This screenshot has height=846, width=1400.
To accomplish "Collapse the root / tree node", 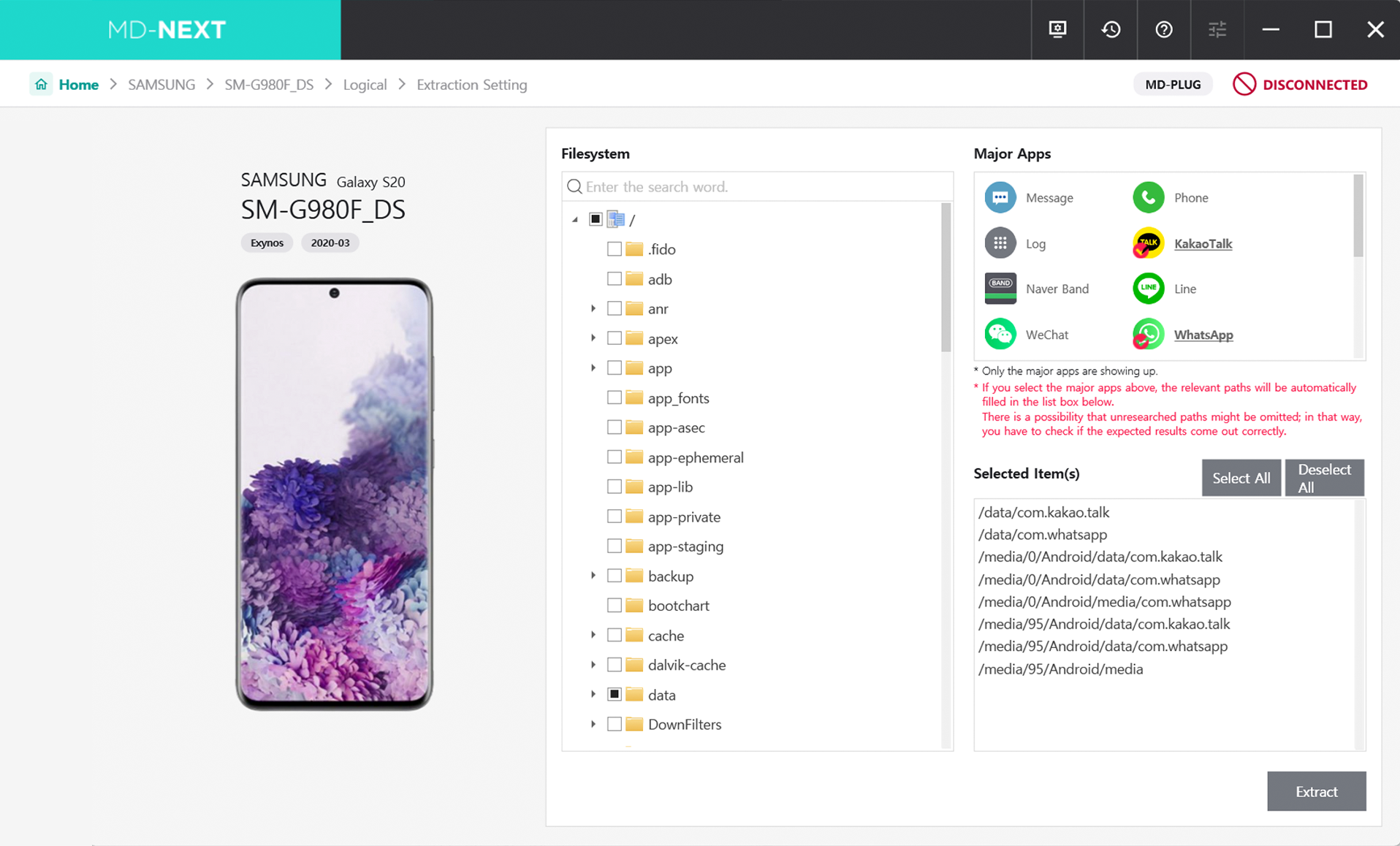I will [x=575, y=219].
